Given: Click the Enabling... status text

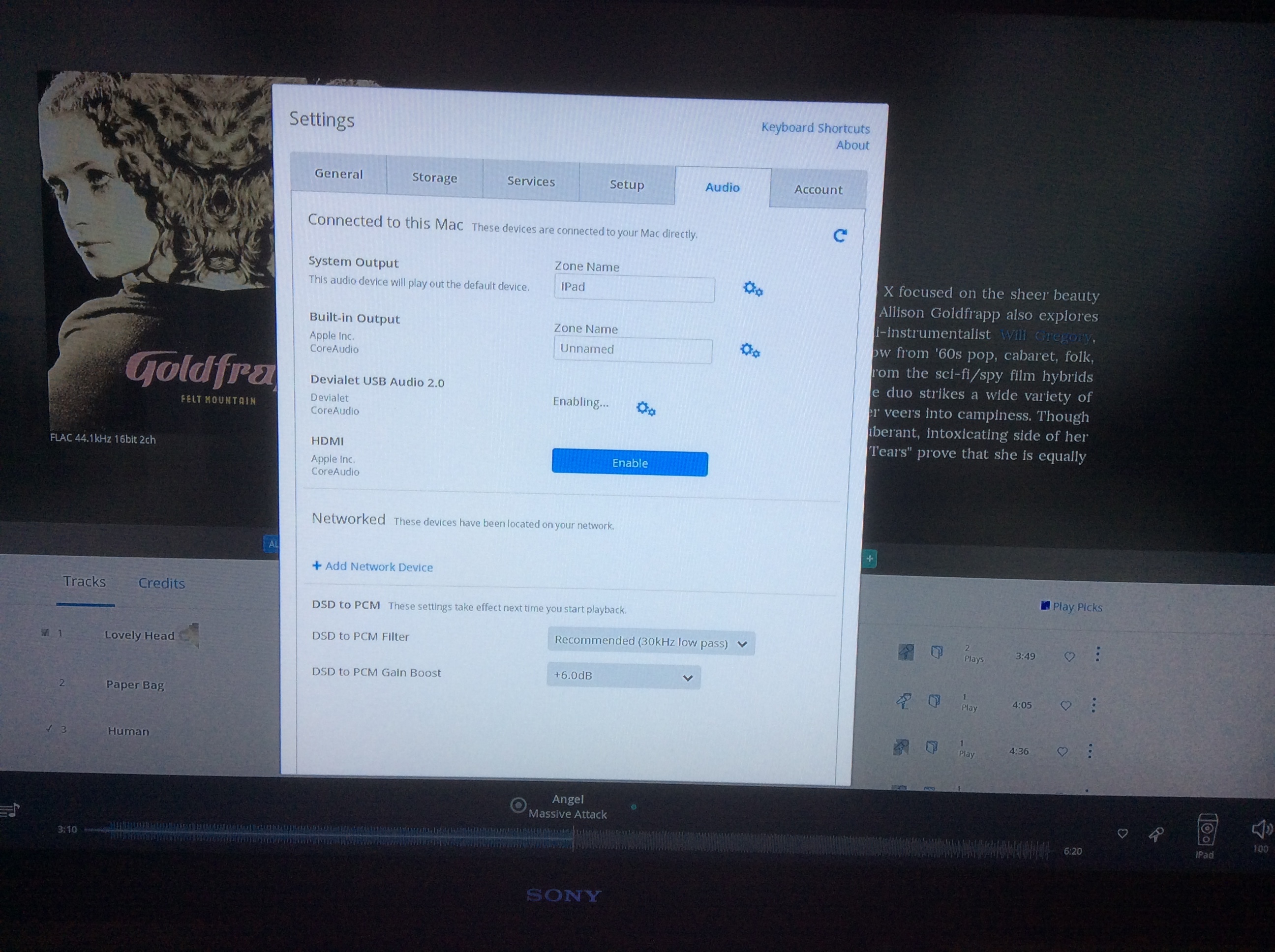Looking at the screenshot, I should pyautogui.click(x=580, y=402).
